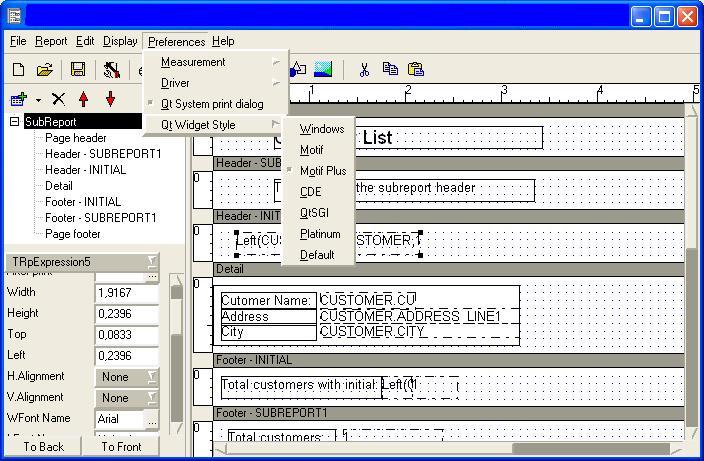This screenshot has height=461, width=704.
Task: Collapse the SubReport tree node
Action: (14, 122)
